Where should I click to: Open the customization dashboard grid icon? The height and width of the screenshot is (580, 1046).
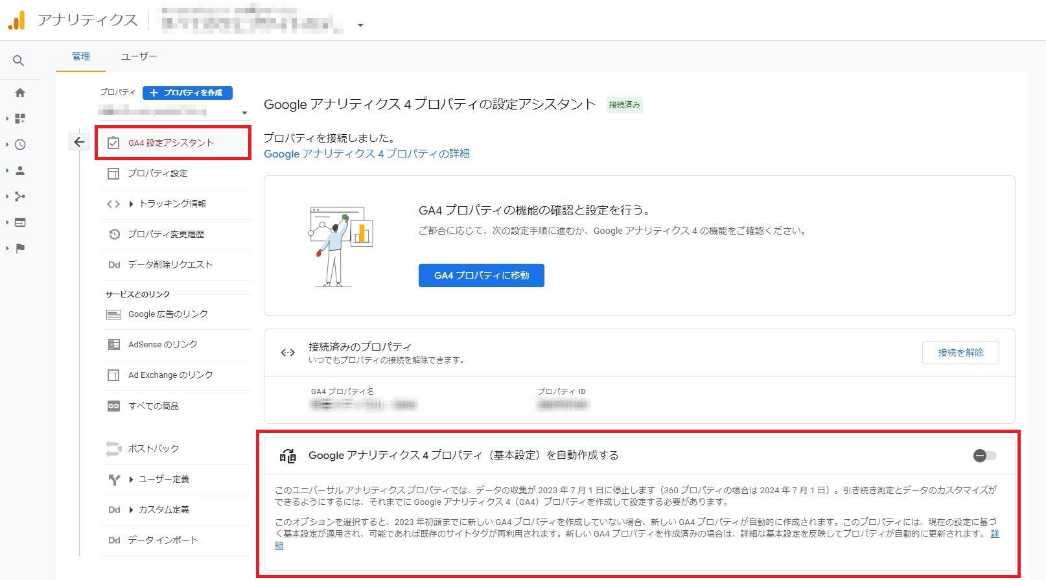pyautogui.click(x=20, y=119)
